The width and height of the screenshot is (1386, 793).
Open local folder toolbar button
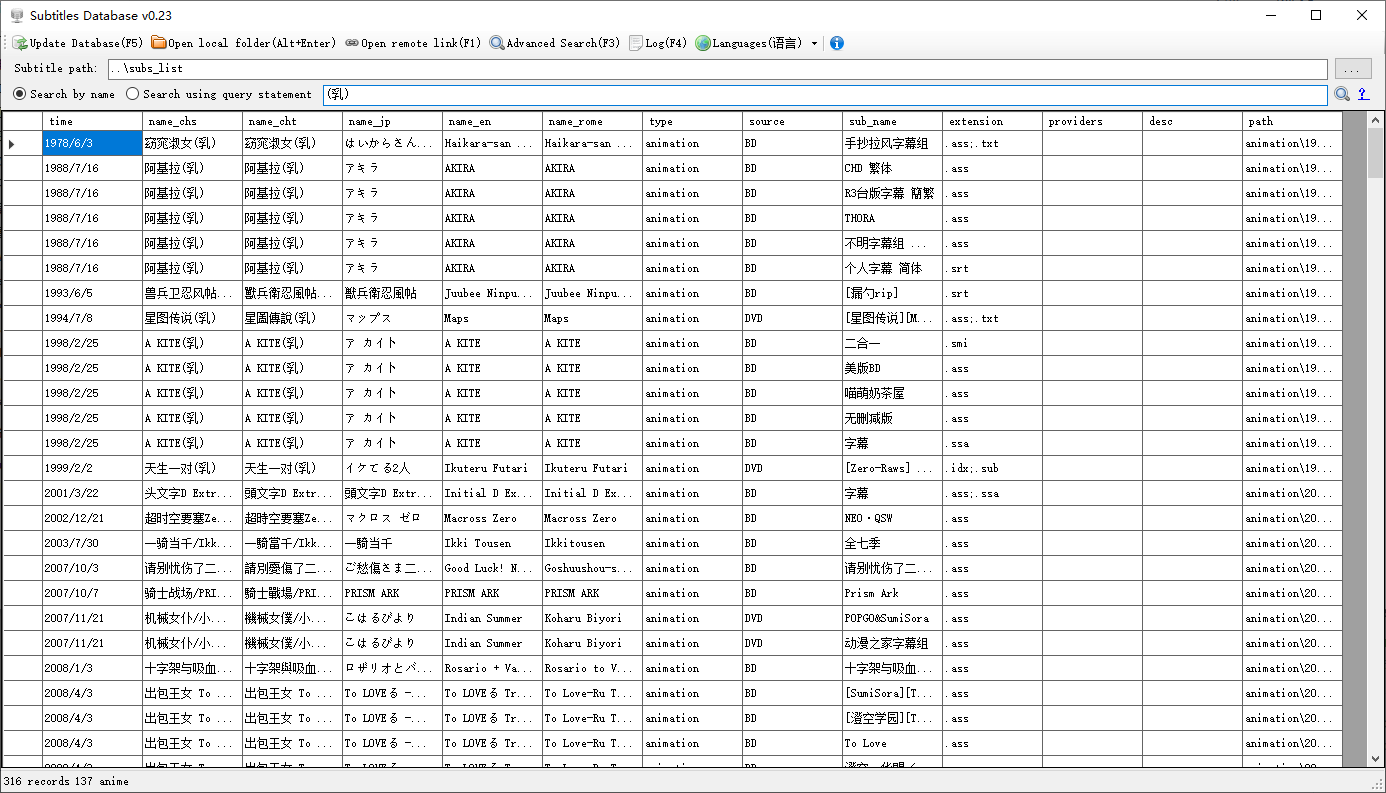244,43
